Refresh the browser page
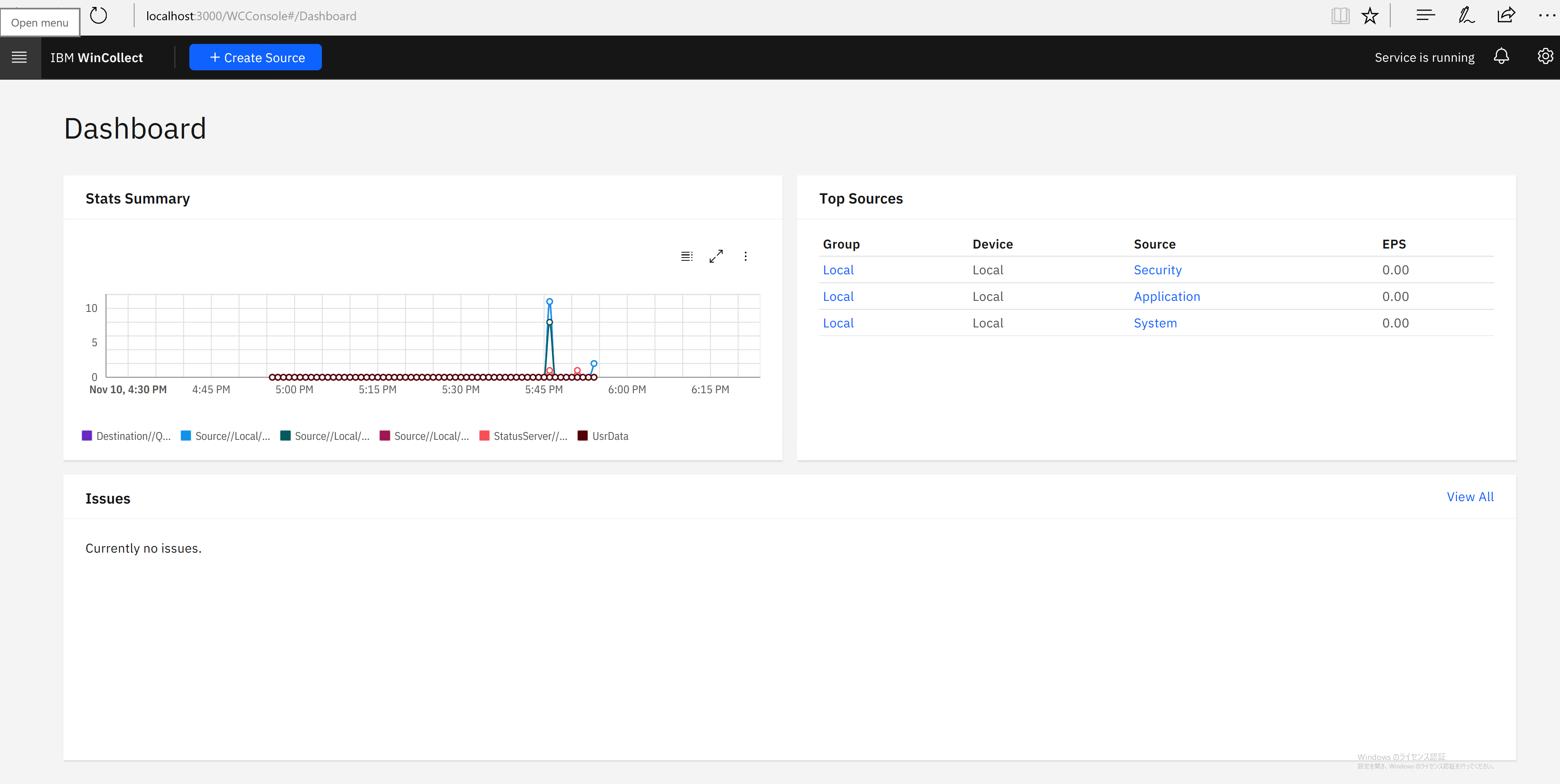This screenshot has width=1560, height=784. coord(98,16)
